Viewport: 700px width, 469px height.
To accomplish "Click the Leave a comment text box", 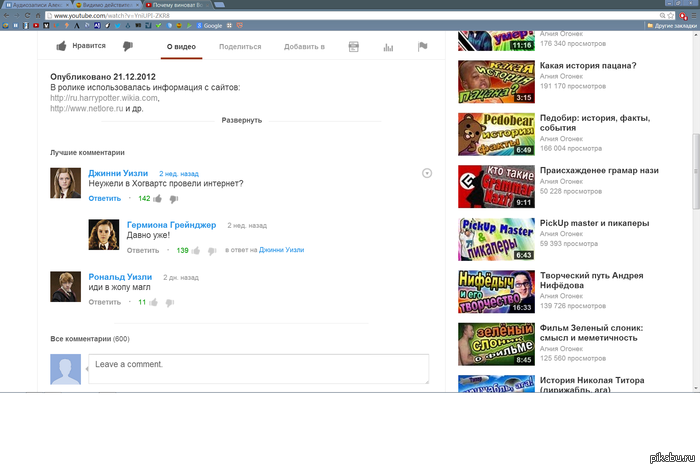I will (x=258, y=369).
